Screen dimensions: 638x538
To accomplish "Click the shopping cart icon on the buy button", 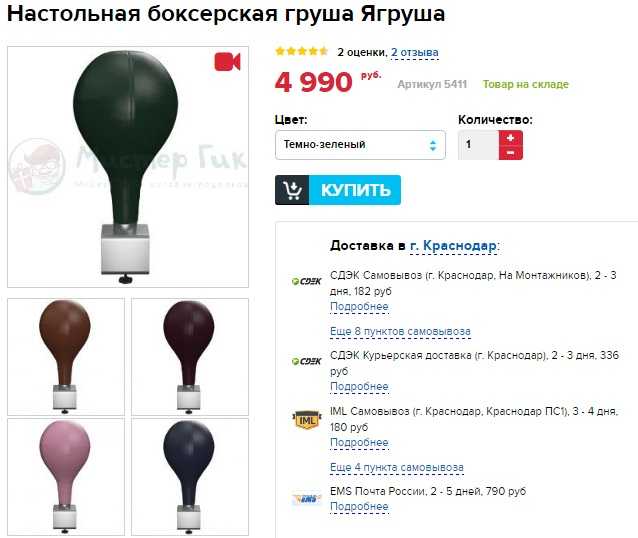I will (292, 190).
